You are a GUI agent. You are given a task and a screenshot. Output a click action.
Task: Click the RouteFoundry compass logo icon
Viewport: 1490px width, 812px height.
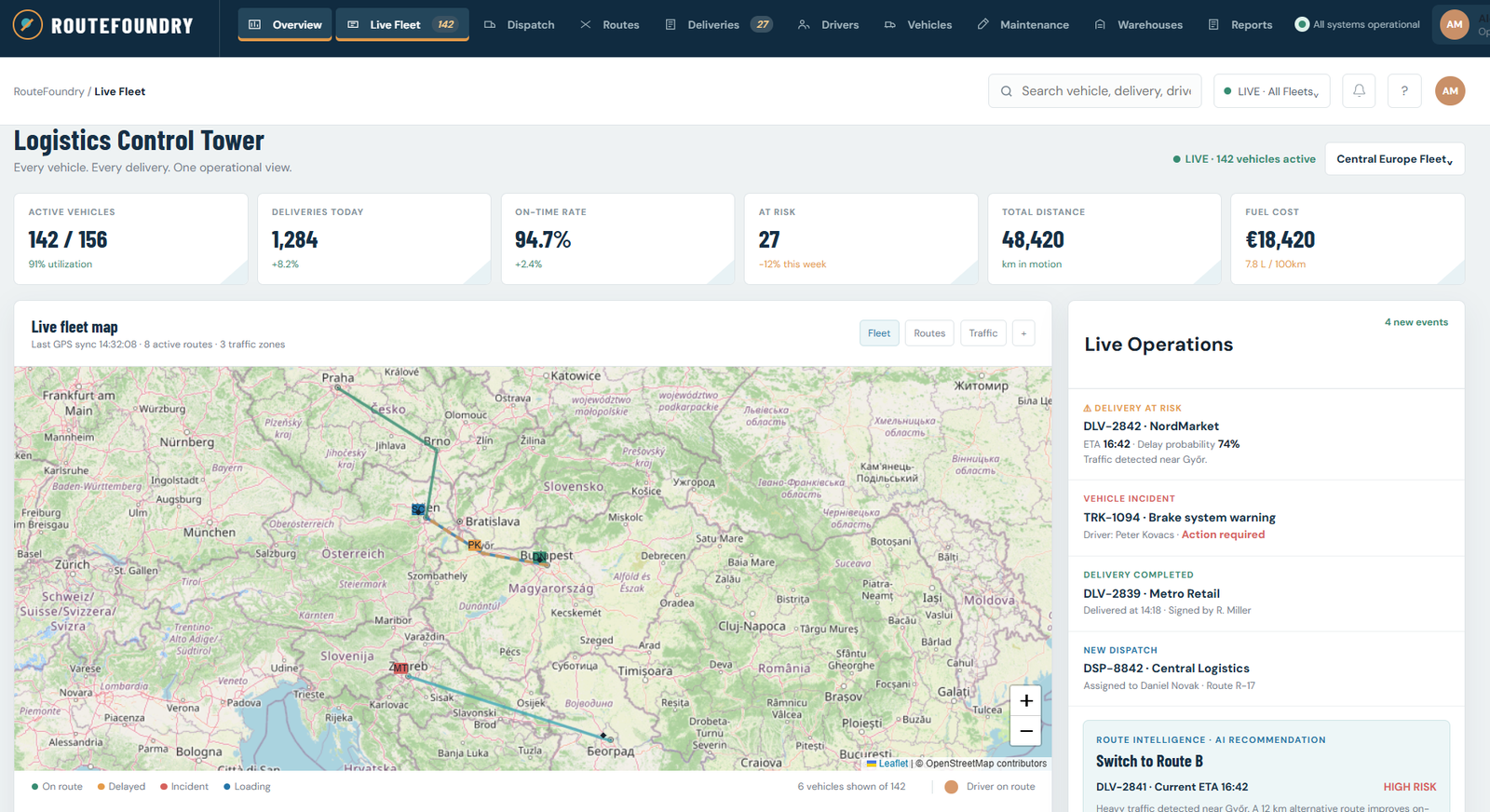click(x=28, y=24)
